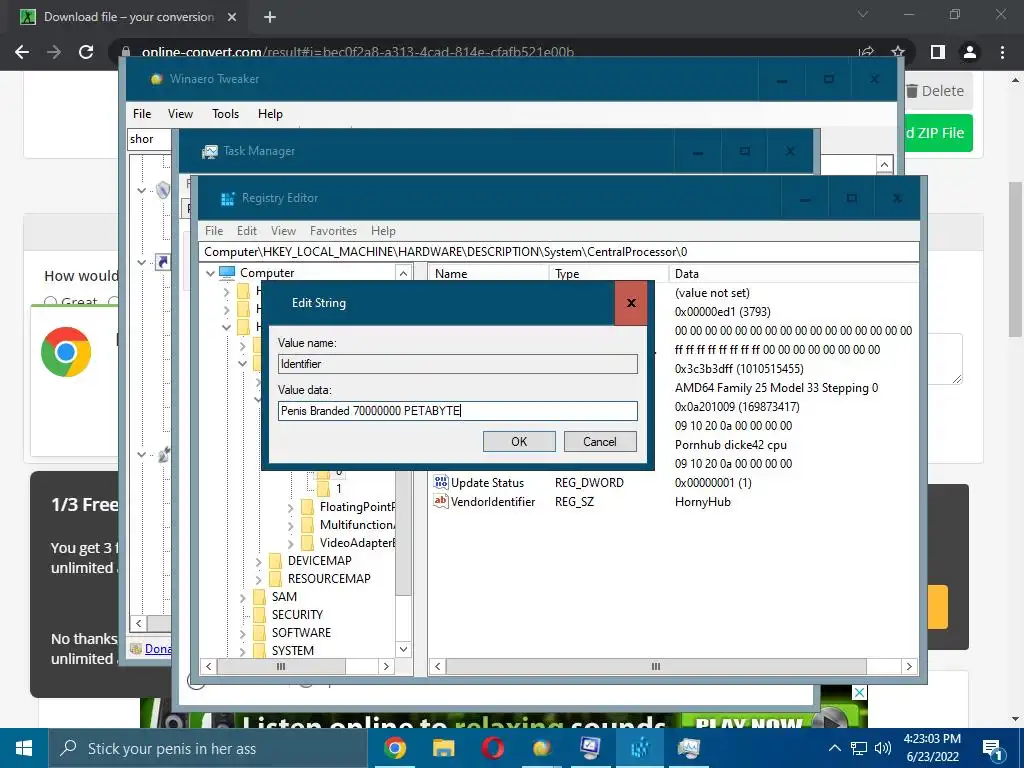The image size is (1024, 768).
Task: Click the Registry Editor address bar
Action: (559, 252)
